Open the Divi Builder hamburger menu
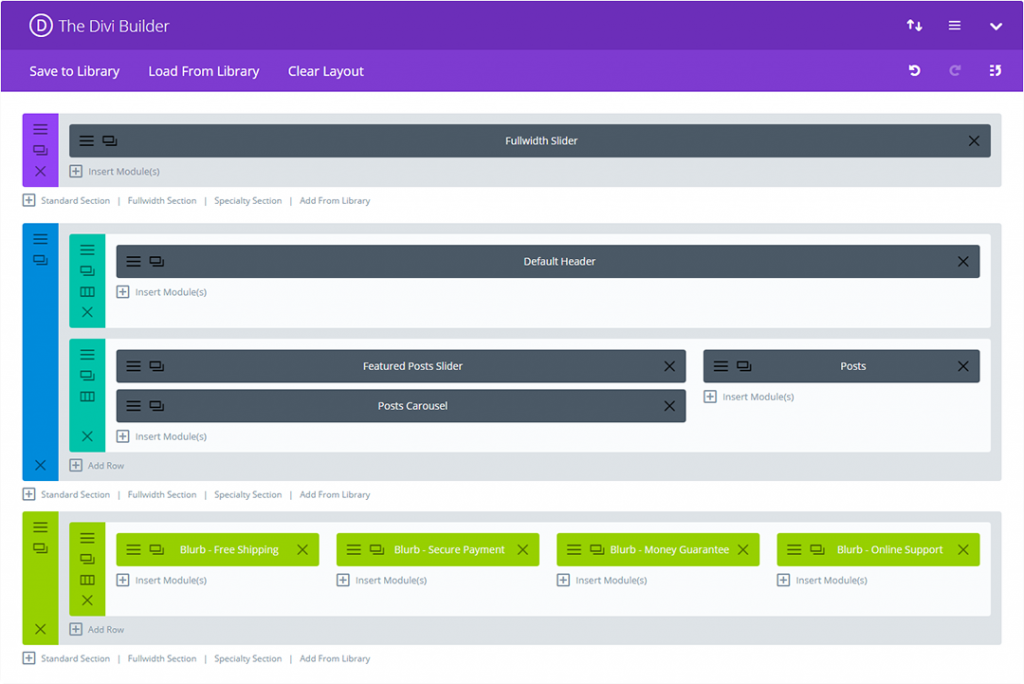Viewport: 1024px width, 684px height. coord(955,25)
